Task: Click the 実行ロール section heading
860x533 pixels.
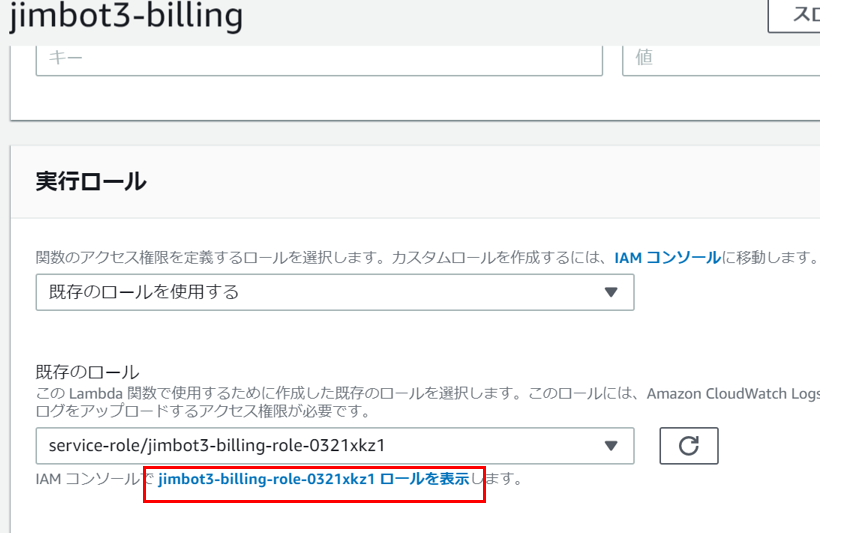Action: (91, 182)
